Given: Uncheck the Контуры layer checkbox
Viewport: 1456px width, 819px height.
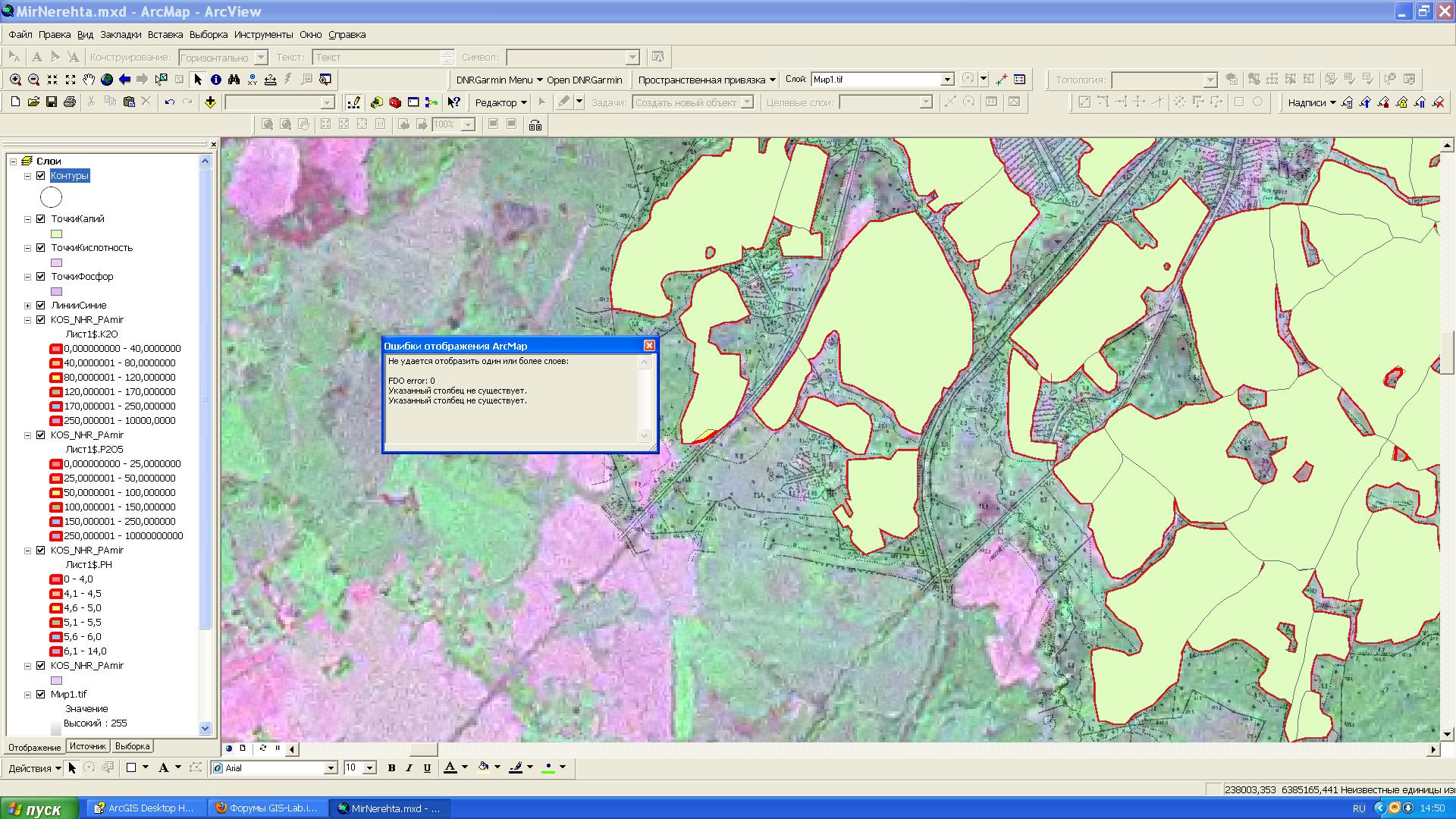Looking at the screenshot, I should click(41, 176).
